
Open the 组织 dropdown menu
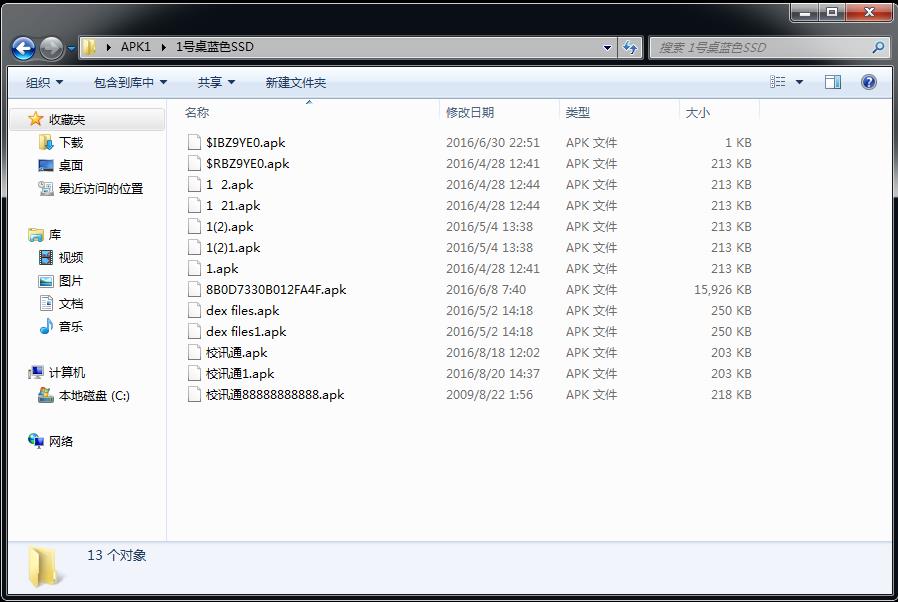pyautogui.click(x=44, y=82)
